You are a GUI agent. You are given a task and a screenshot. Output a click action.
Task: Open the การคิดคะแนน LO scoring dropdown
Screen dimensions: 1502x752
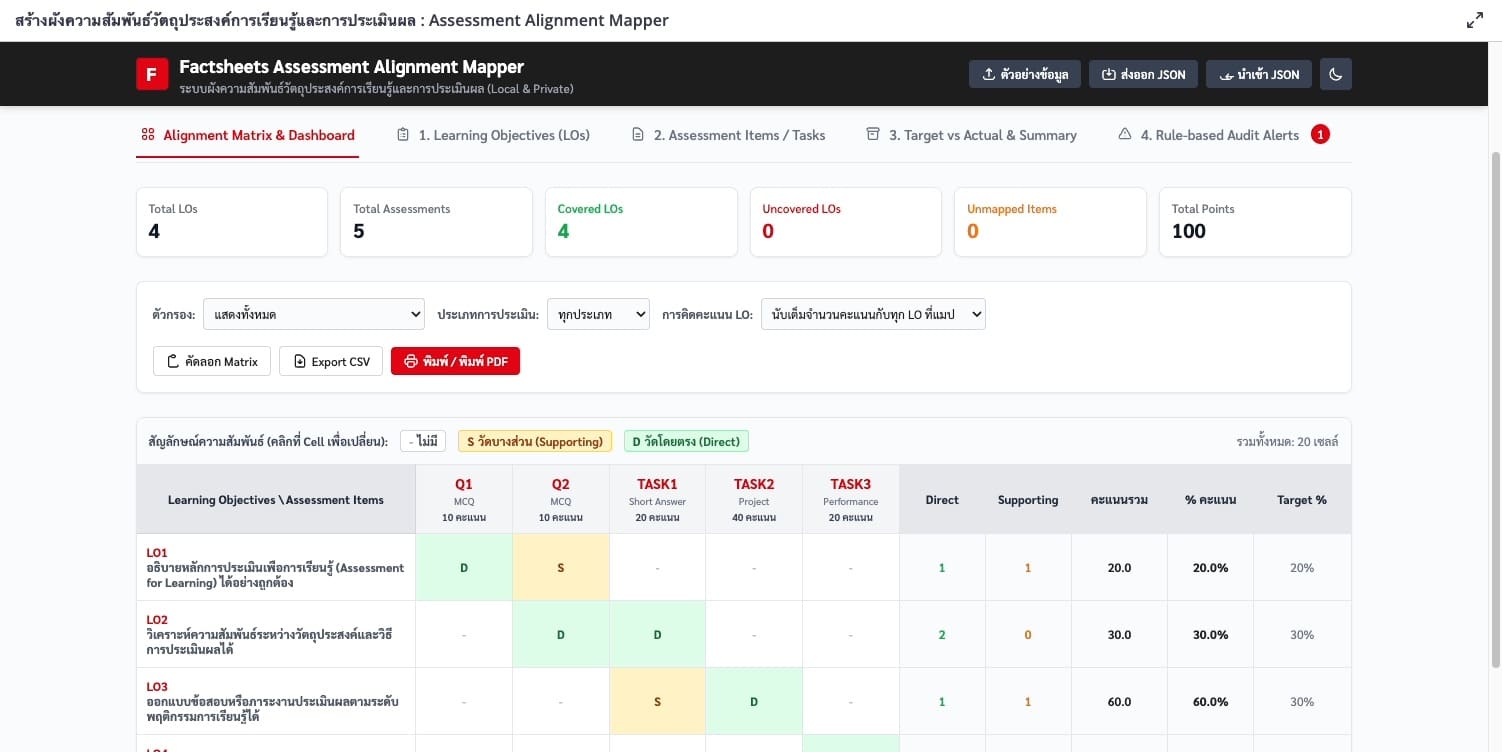point(873,314)
